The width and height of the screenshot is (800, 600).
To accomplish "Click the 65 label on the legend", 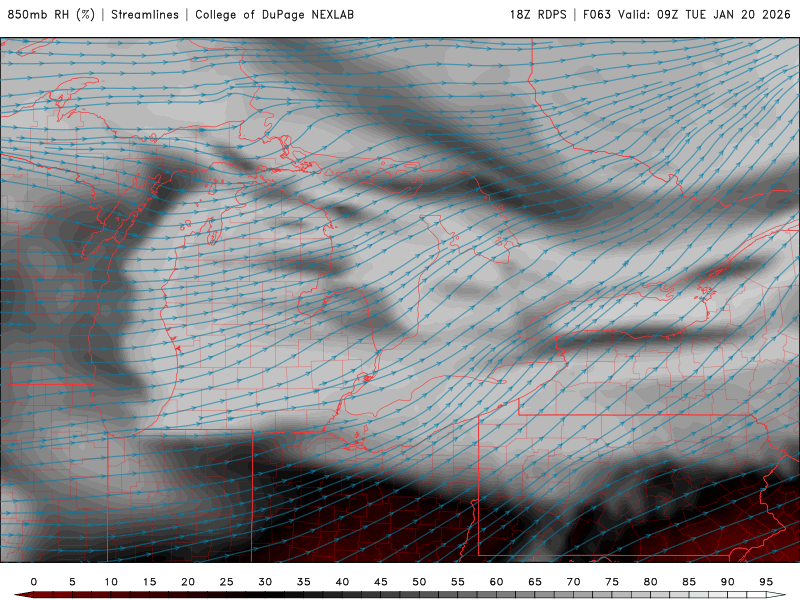I will (x=535, y=582).
